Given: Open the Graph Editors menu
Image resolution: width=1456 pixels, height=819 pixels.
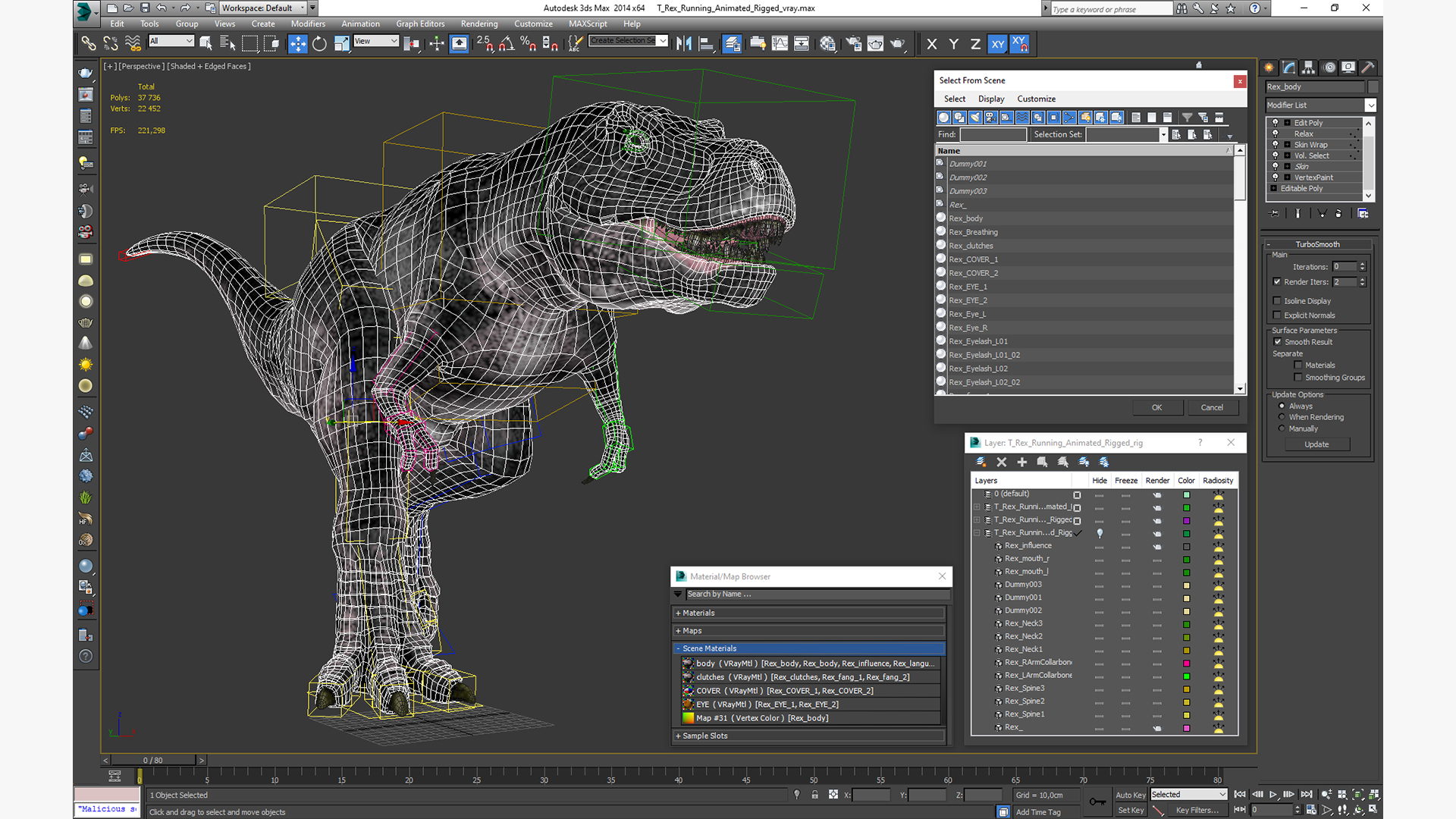Looking at the screenshot, I should (420, 24).
